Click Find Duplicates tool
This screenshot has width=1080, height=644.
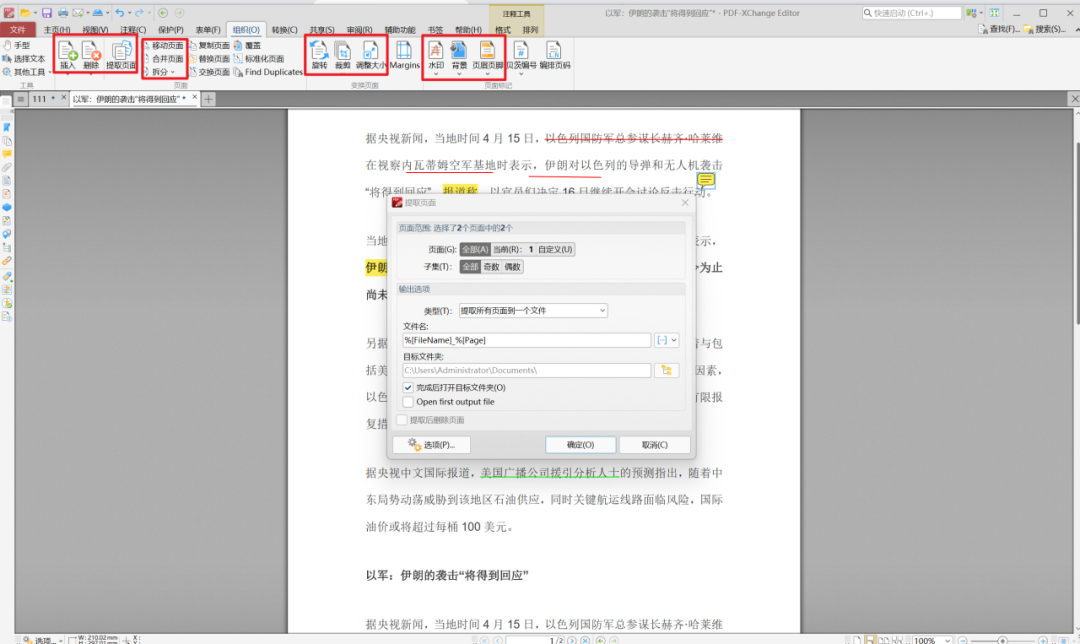pyautogui.click(x=268, y=72)
